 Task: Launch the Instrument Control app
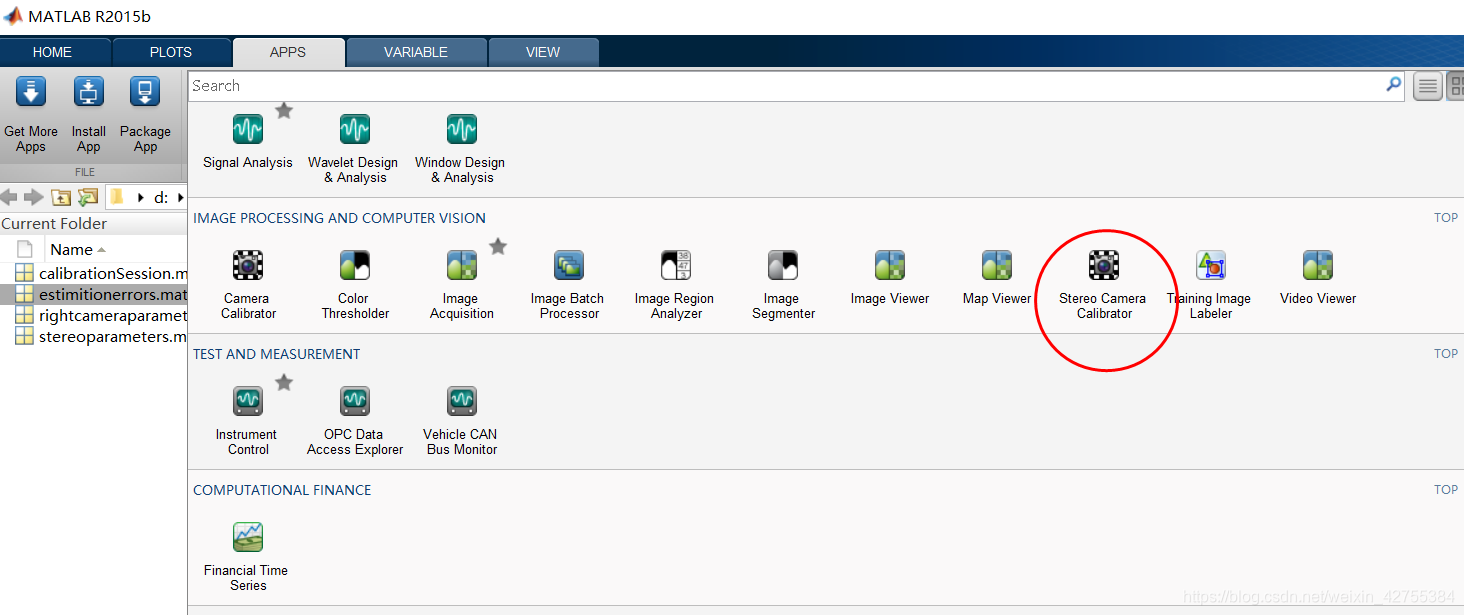point(247,419)
